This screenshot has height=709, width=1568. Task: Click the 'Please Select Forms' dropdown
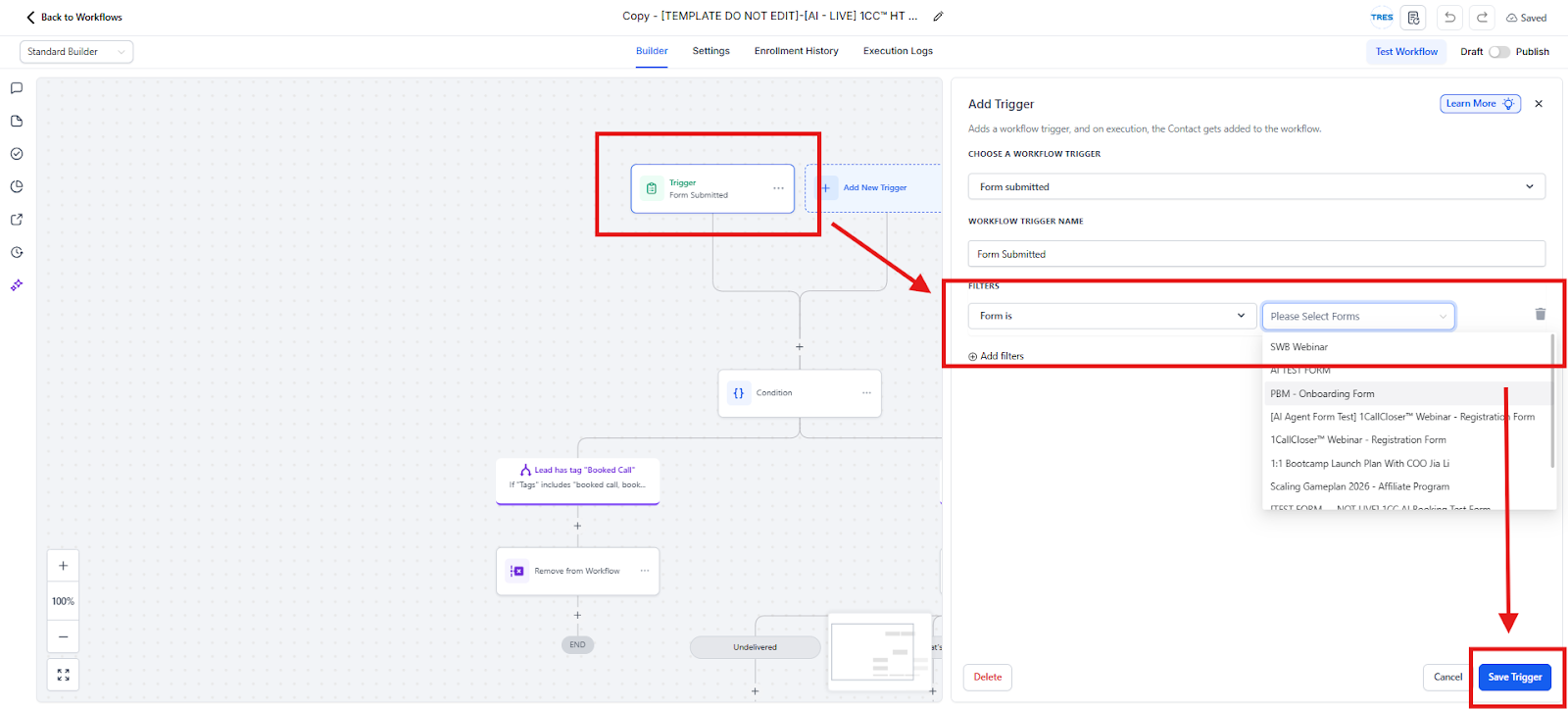[1358, 316]
